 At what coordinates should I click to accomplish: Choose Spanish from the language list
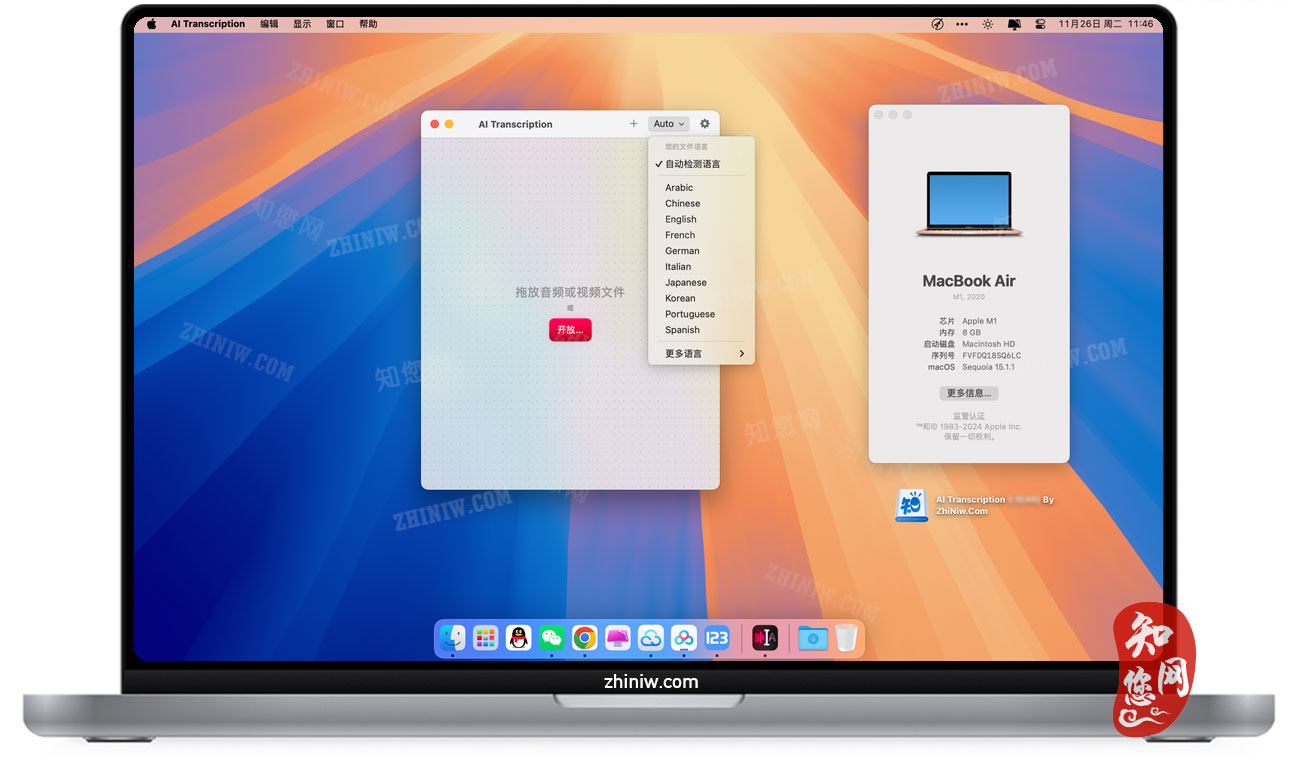pyautogui.click(x=683, y=330)
